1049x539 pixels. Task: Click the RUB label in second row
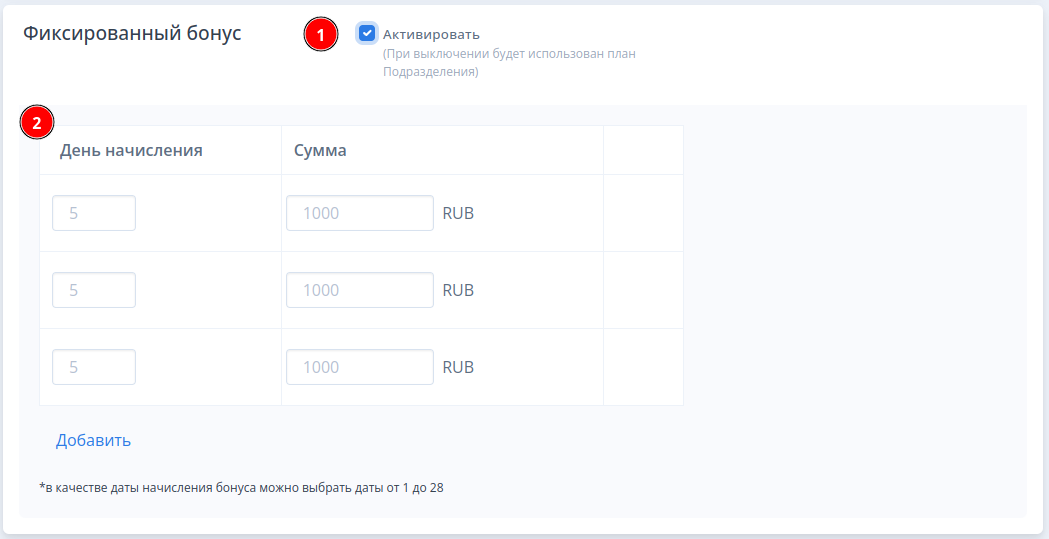[x=458, y=290]
